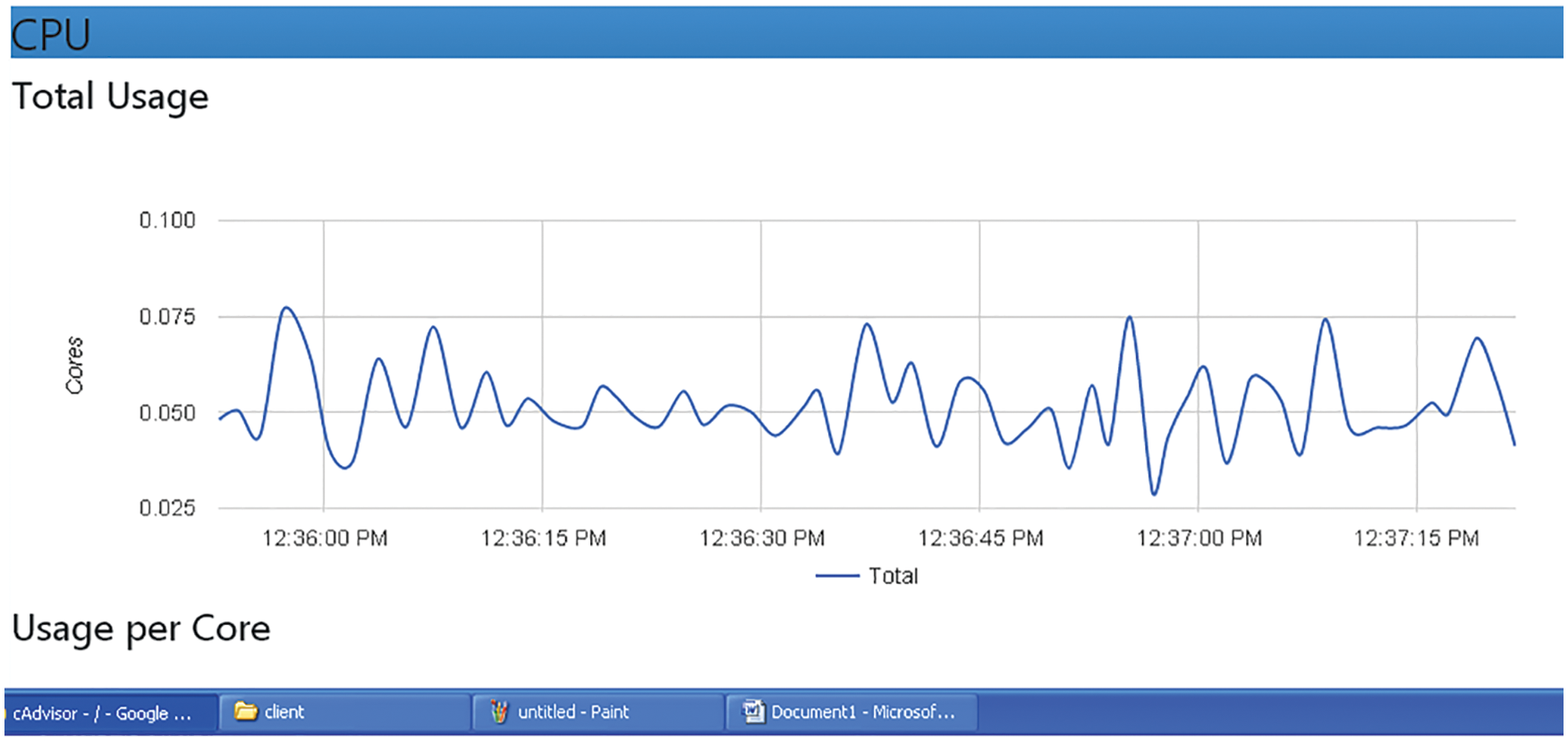Select the 12:36:15 PM time axis label
The image size is (1568, 745).
543,538
